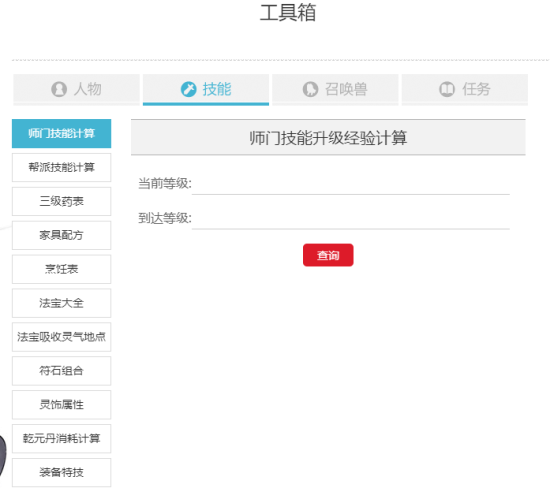
Task: Select 装备特技 in the sidebar
Action: 61,473
